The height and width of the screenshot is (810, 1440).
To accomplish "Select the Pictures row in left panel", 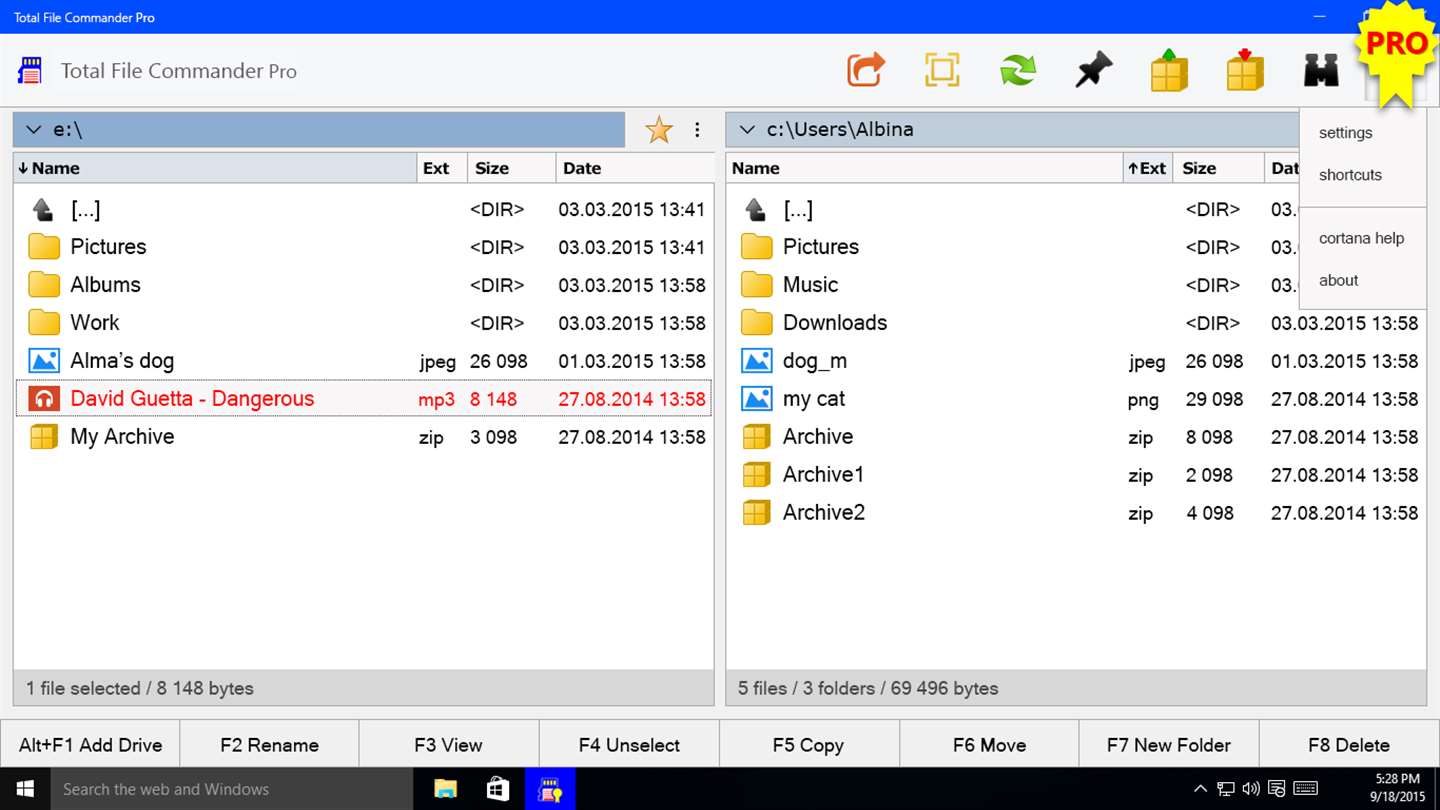I will point(364,247).
